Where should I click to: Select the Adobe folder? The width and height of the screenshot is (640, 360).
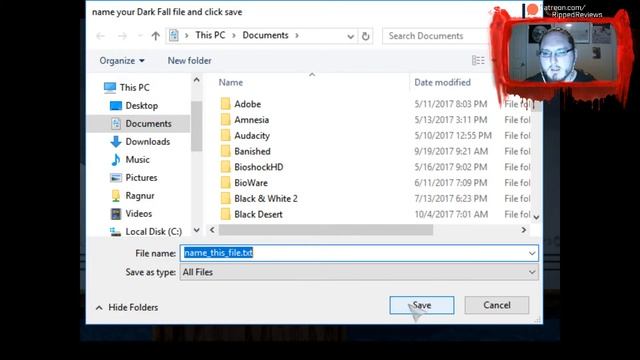(x=247, y=104)
